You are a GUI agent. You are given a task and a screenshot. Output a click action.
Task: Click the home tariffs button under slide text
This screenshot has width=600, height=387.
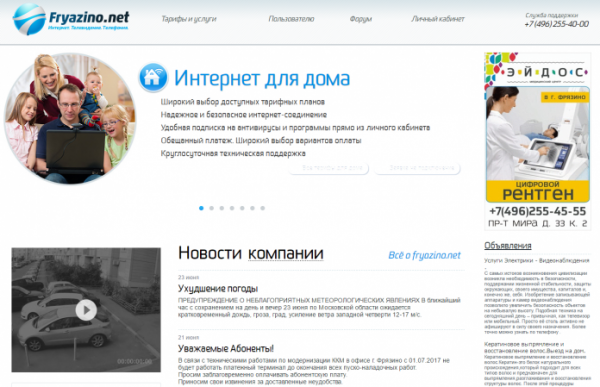click(329, 168)
